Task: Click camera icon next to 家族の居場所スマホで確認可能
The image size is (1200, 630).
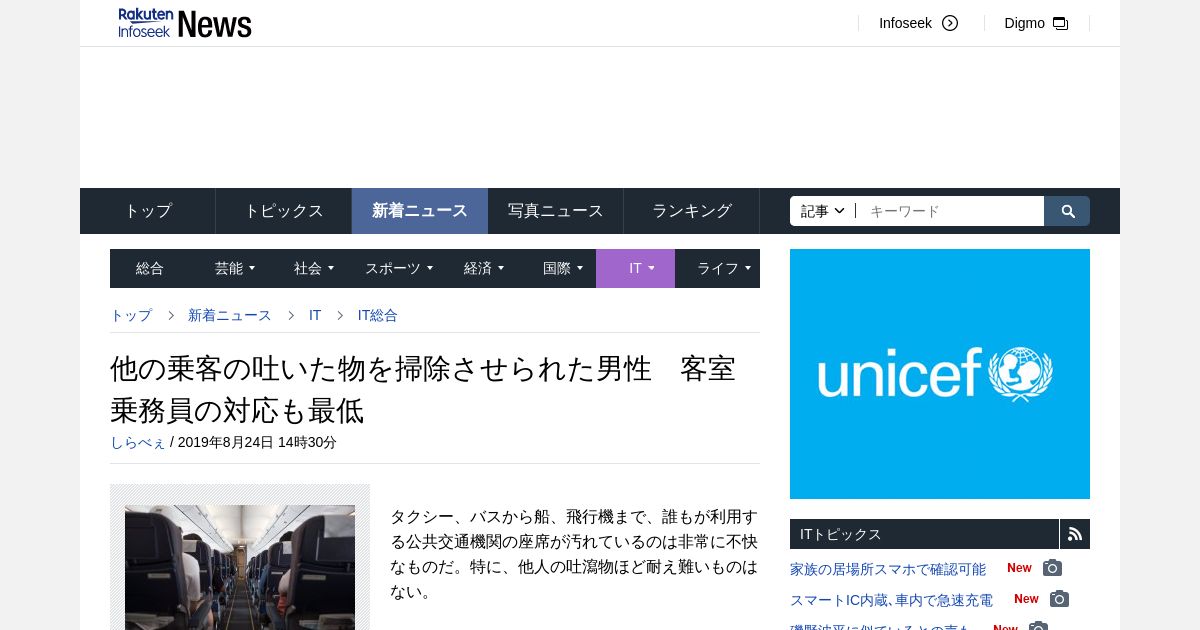Action: [x=1052, y=568]
